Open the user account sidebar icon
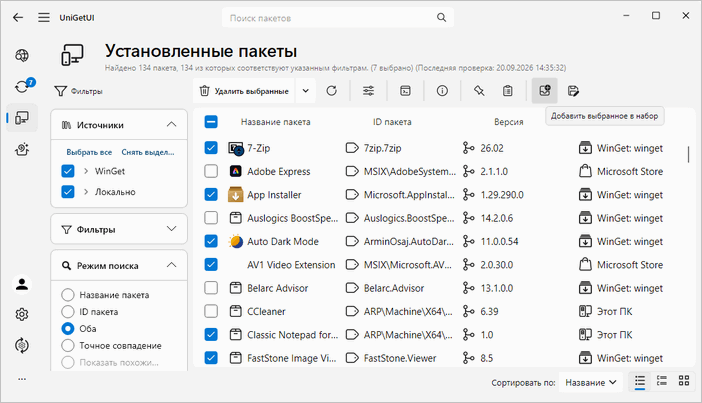This screenshot has width=702, height=403. click(22, 284)
